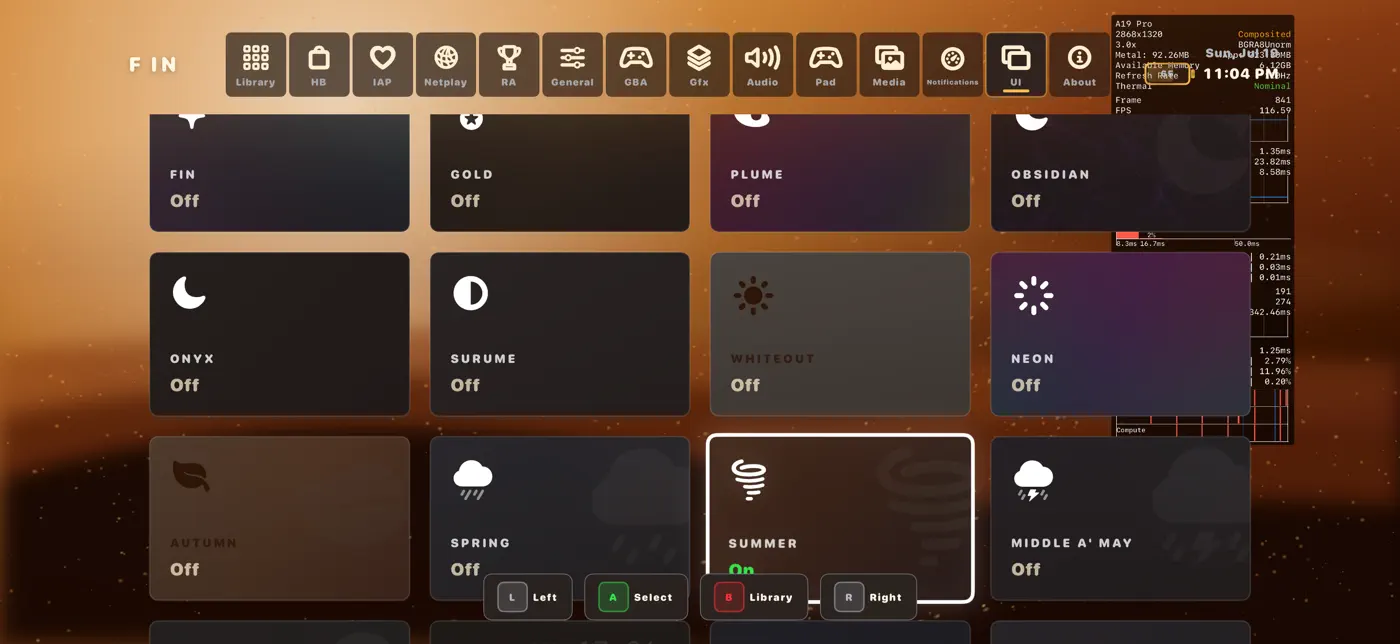Toggle the Middle A' May theme card
Image resolution: width=1400 pixels, height=644 pixels.
pos(1120,518)
